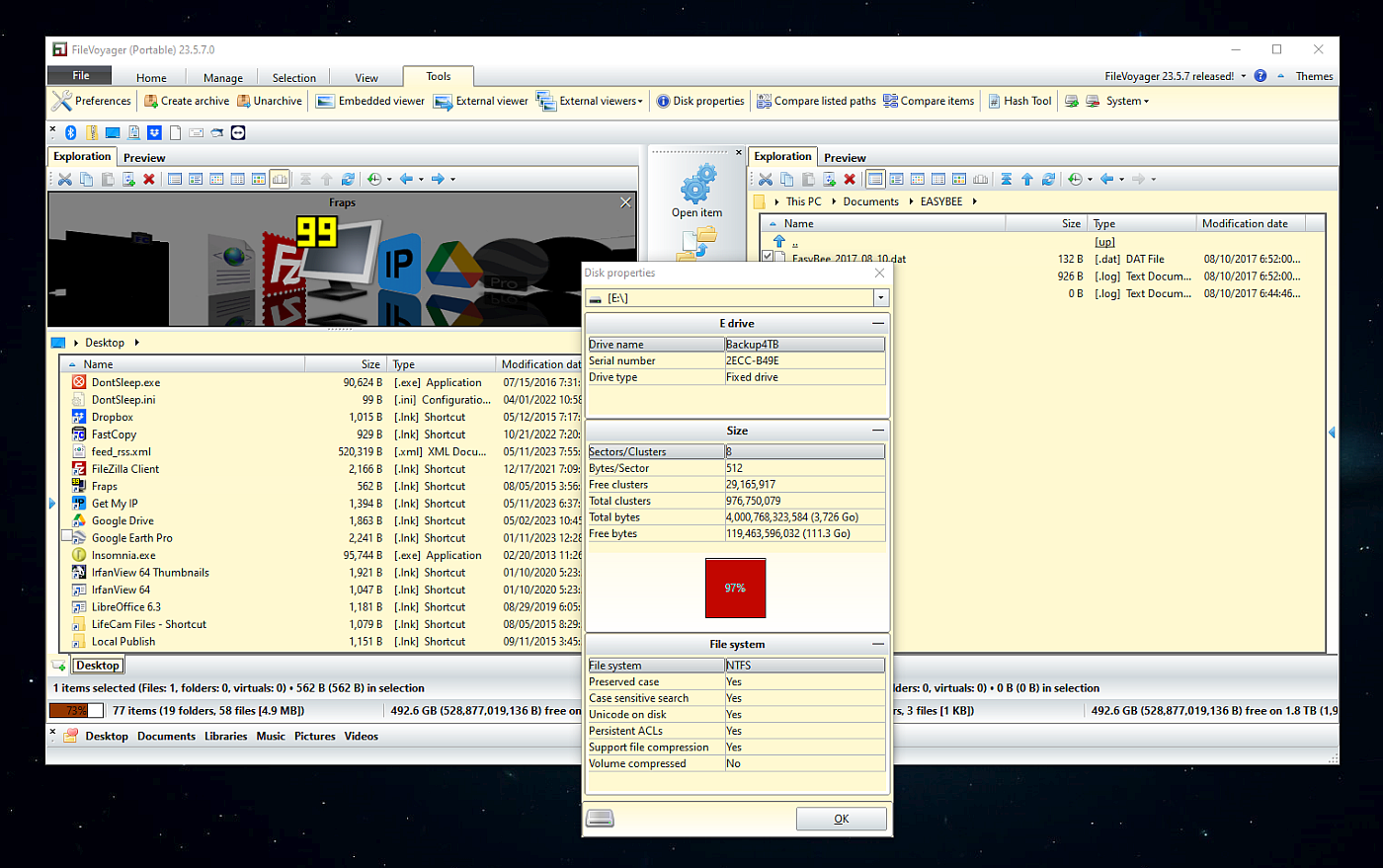This screenshot has height=868, width=1383.
Task: Open the Themes option
Action: pyautogui.click(x=1314, y=76)
